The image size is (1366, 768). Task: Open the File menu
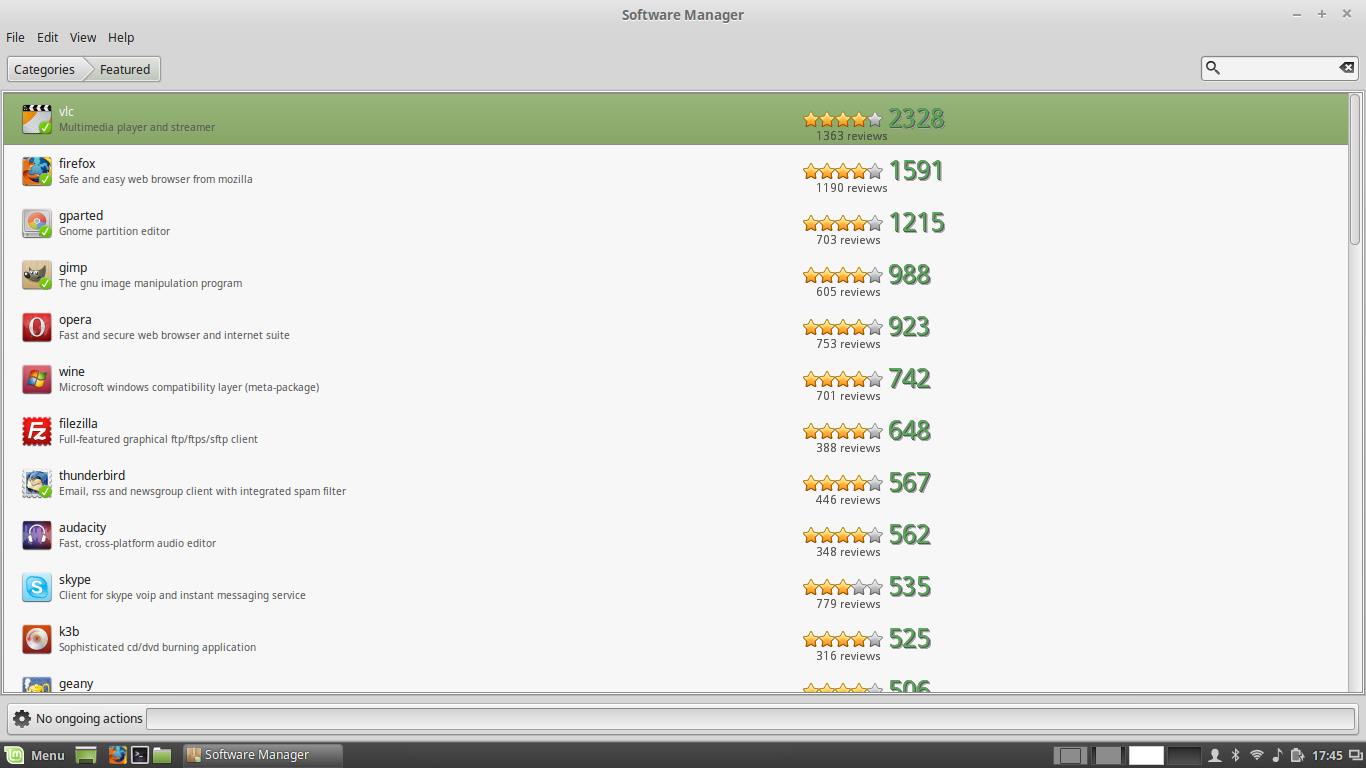[15, 37]
